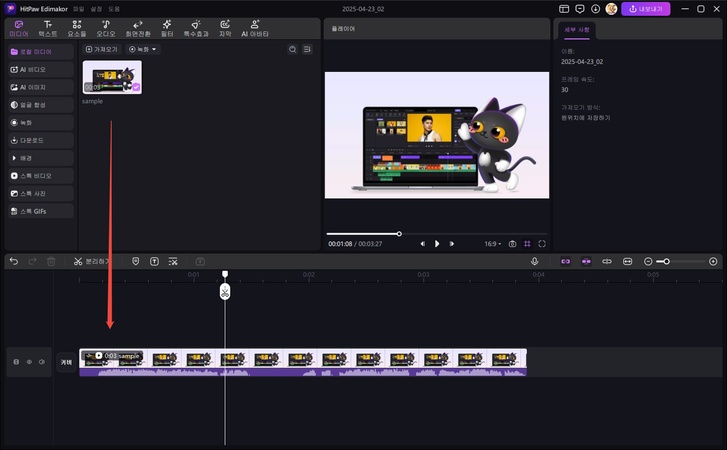The image size is (727, 450).
Task: Zoom in timeline with plus icon
Action: point(713,261)
